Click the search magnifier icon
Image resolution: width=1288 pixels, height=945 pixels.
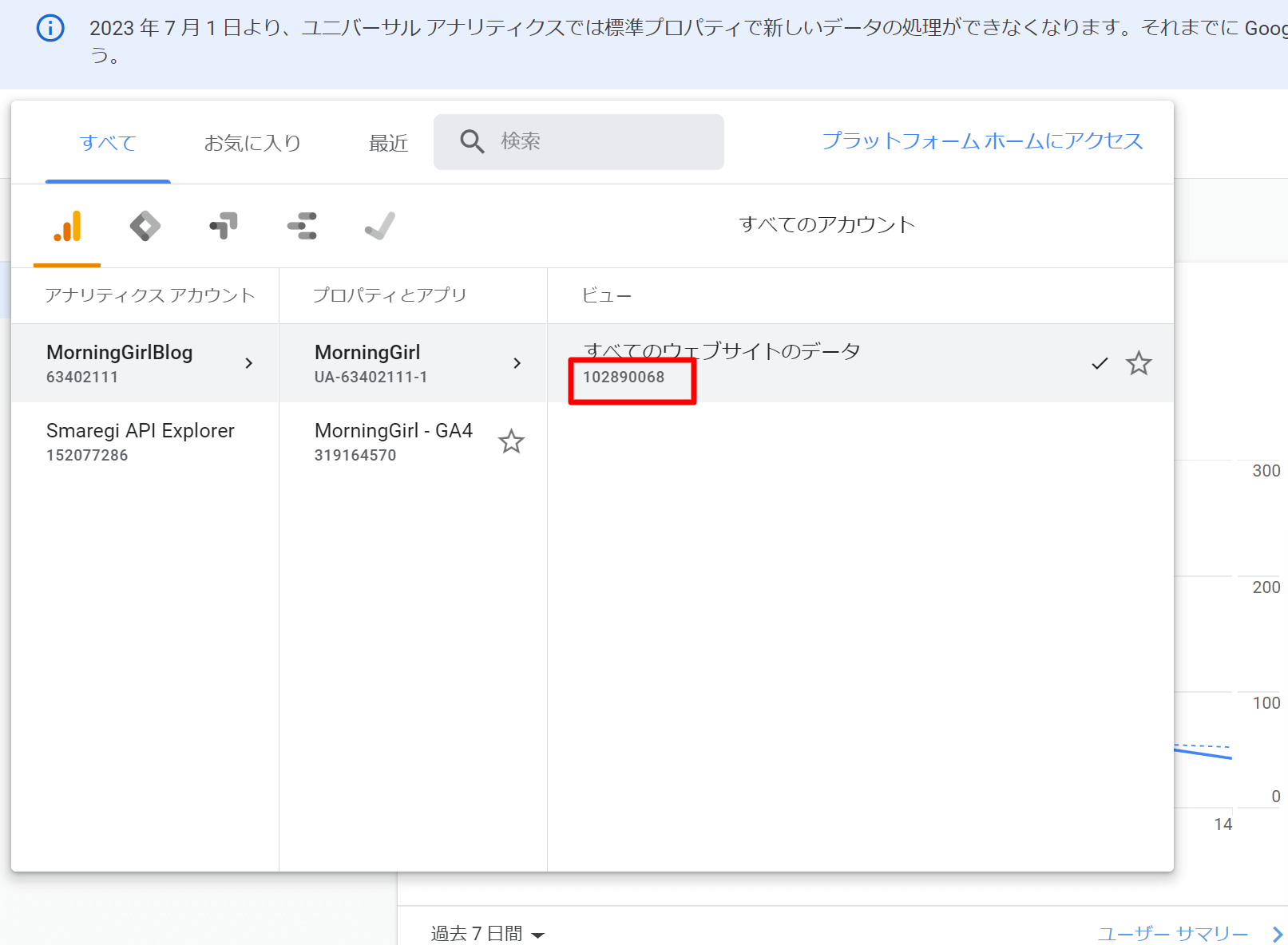click(x=472, y=141)
